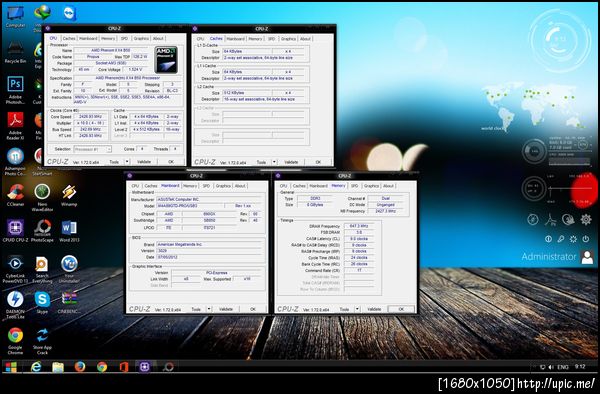
Task: Click the 'DDR3' memory type field
Action: tap(316, 199)
